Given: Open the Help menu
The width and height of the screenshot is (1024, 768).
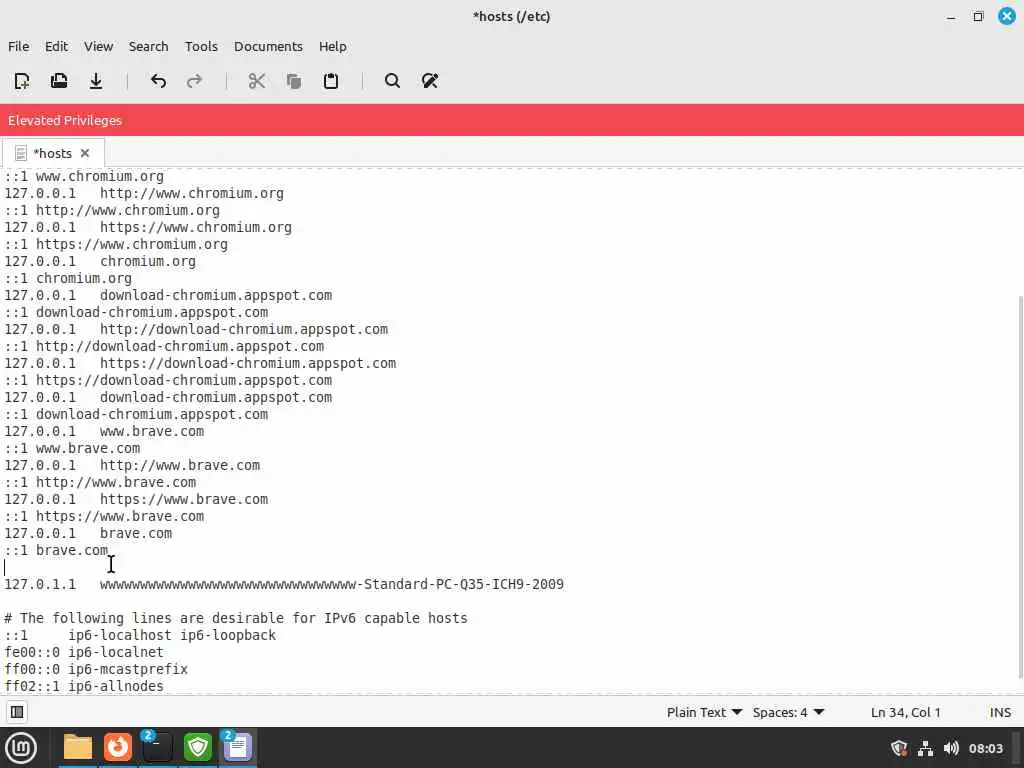Looking at the screenshot, I should pyautogui.click(x=332, y=46).
